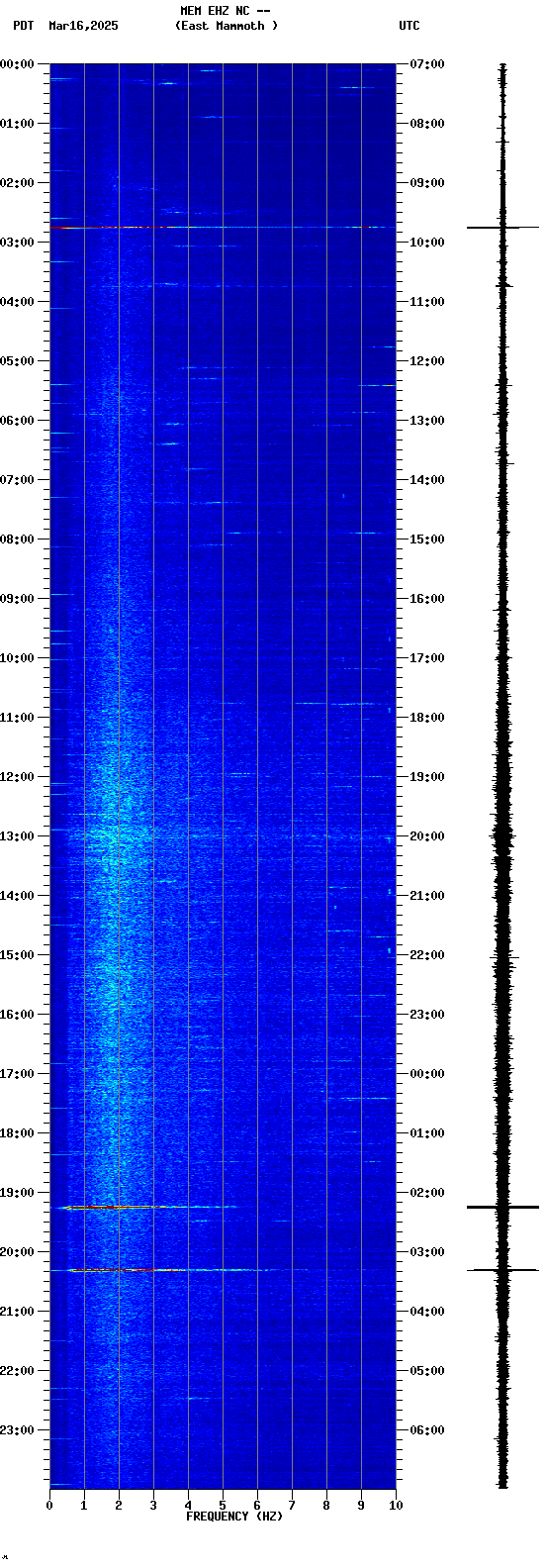The image size is (546, 1568).
Task: Click the 15:00 PDT time label
Action: pyautogui.click(x=17, y=955)
